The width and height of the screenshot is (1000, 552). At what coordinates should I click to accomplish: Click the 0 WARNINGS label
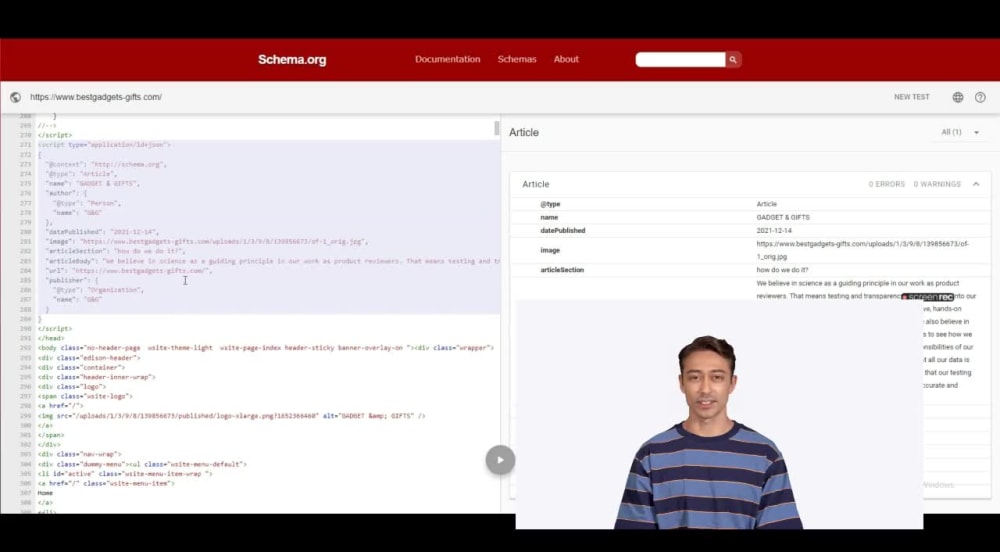[937, 184]
